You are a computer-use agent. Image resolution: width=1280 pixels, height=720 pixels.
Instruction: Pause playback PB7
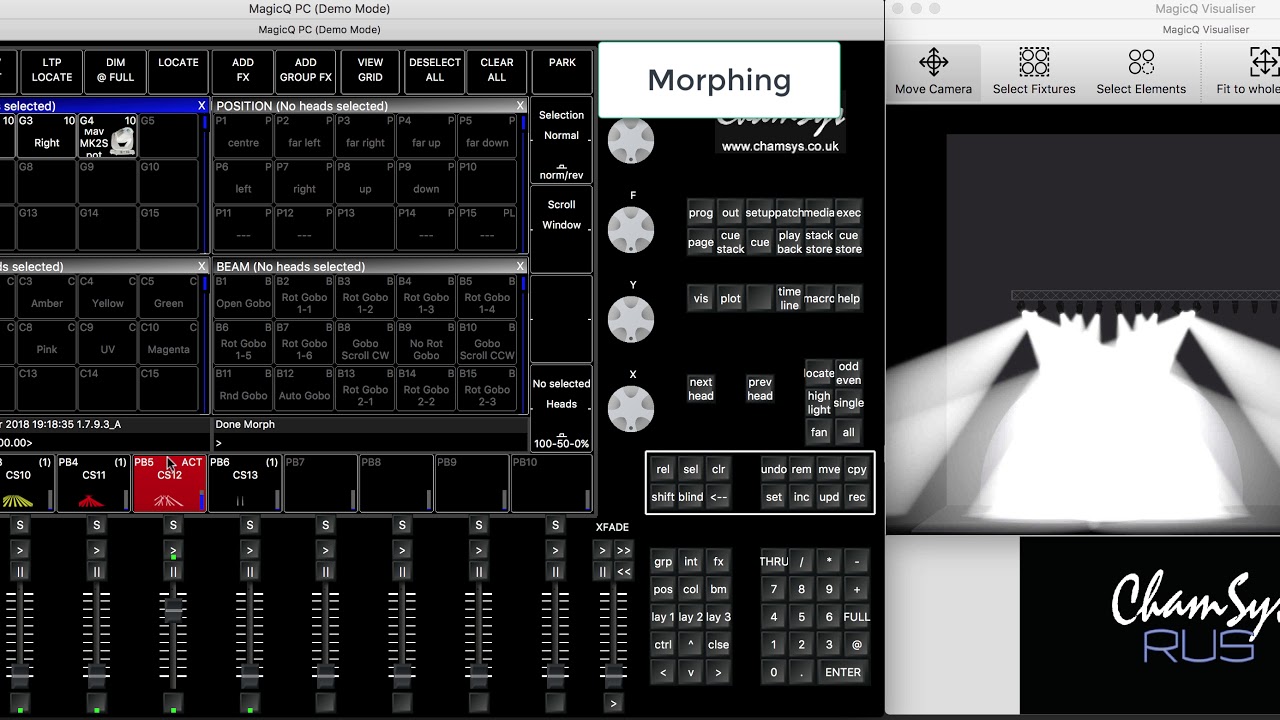[x=326, y=572]
